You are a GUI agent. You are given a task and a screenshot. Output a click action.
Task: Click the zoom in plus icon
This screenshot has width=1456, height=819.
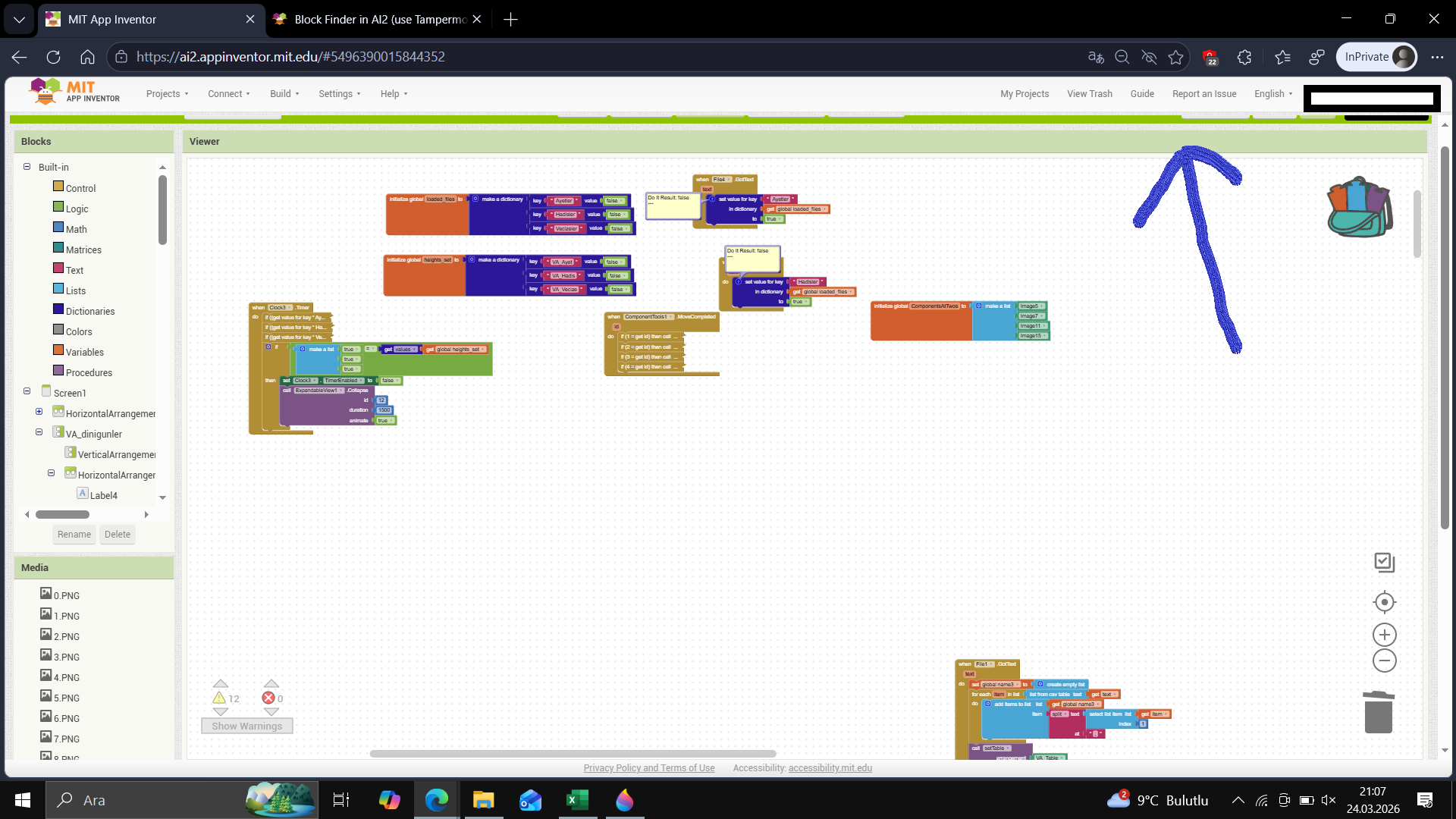coord(1384,635)
